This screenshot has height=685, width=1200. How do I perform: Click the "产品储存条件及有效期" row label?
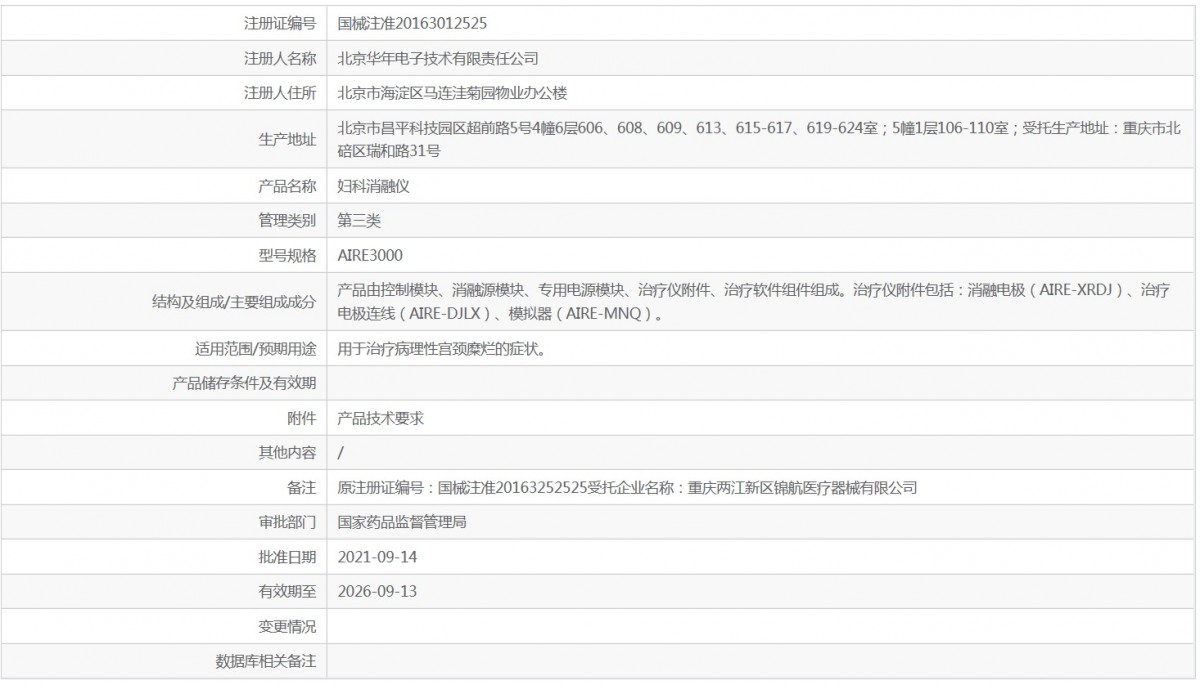click(x=245, y=383)
